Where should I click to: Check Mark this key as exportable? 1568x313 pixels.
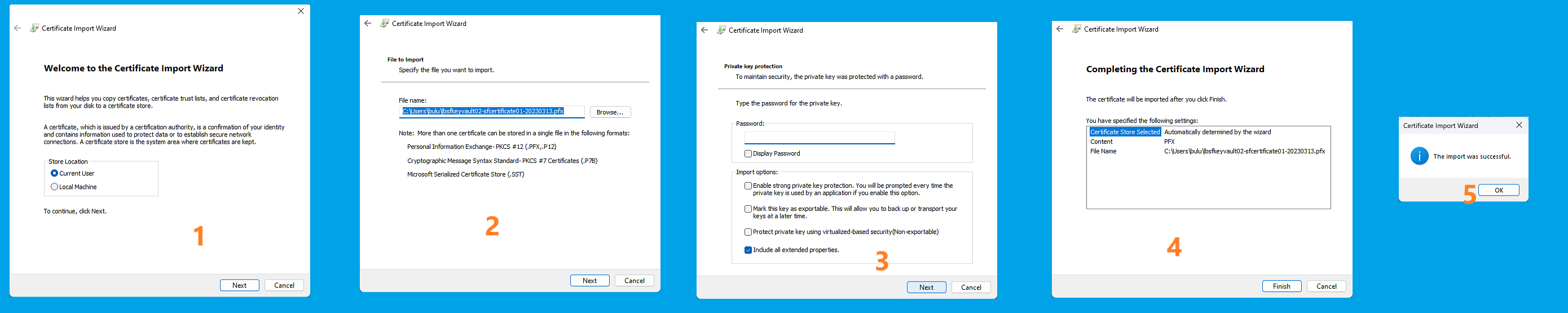pos(748,209)
